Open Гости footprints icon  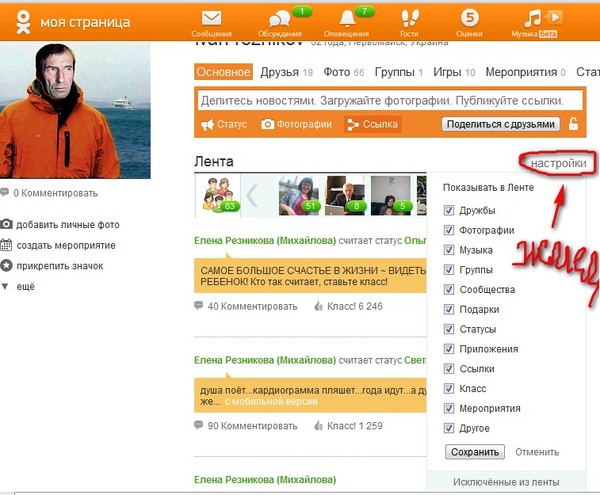(x=409, y=18)
